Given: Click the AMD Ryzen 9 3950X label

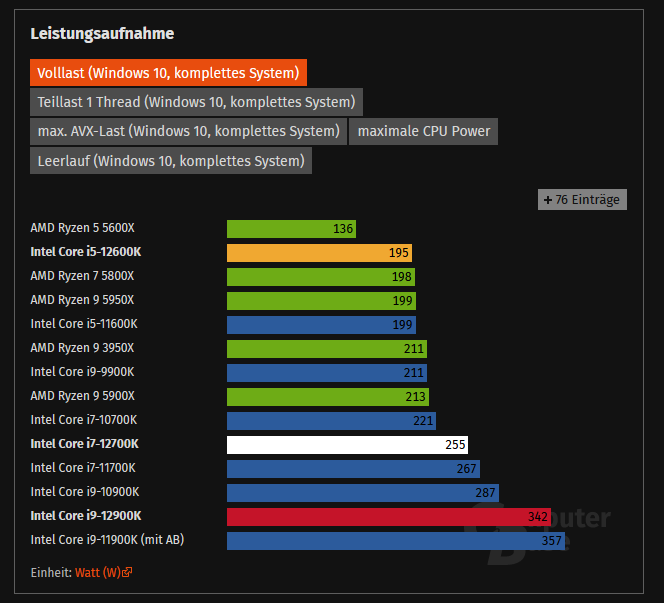Looking at the screenshot, I should [82, 348].
